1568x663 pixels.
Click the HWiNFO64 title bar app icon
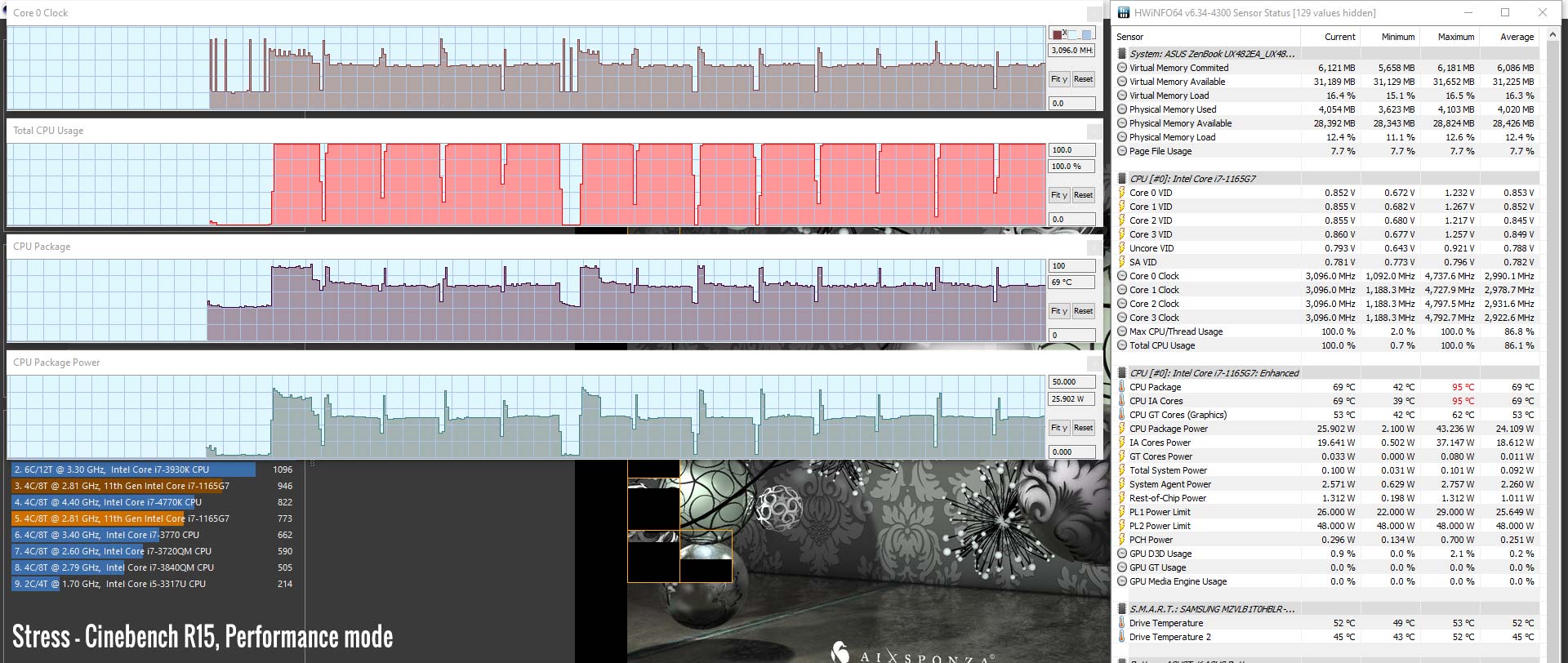click(1124, 12)
